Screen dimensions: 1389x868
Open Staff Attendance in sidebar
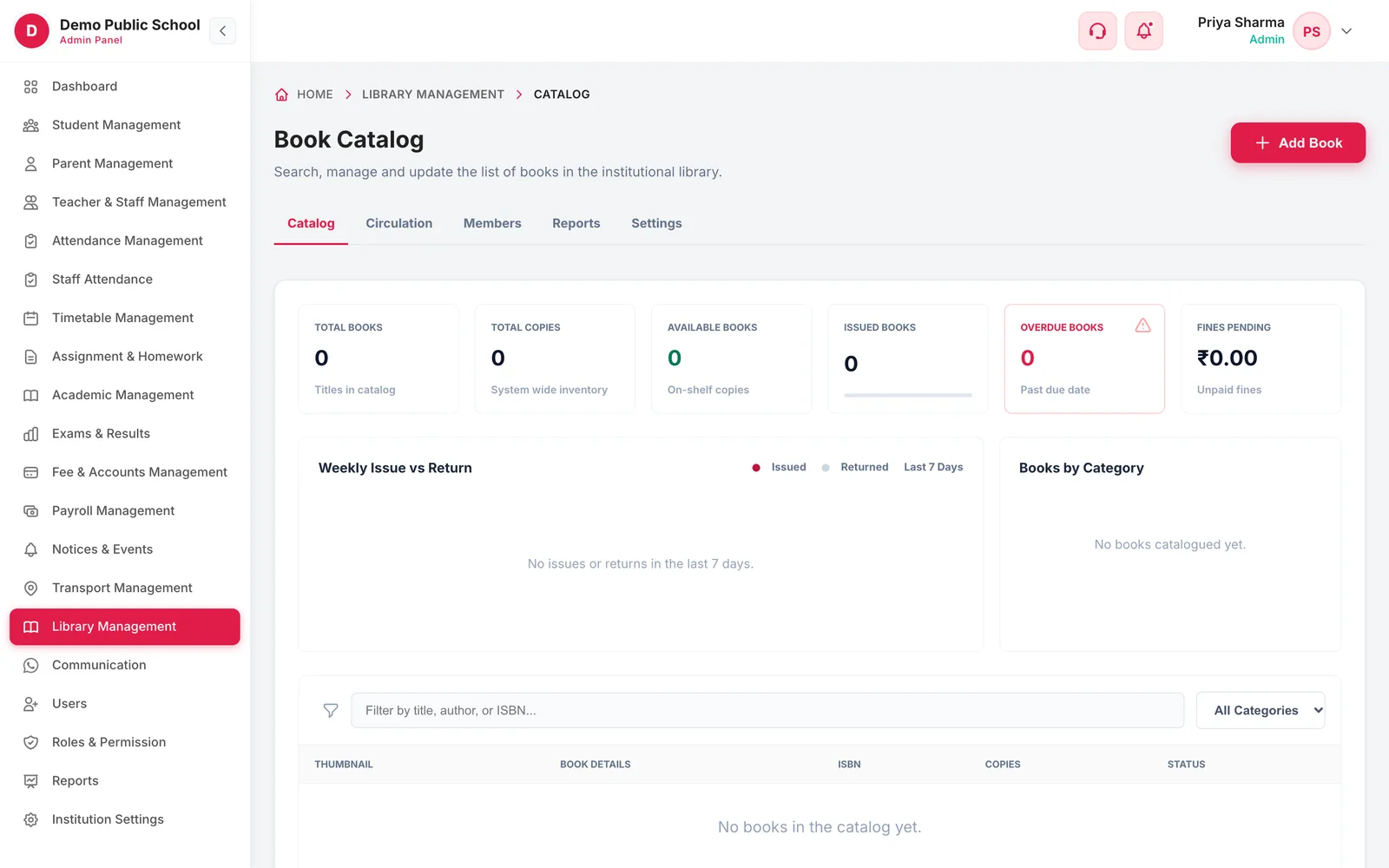(x=125, y=279)
